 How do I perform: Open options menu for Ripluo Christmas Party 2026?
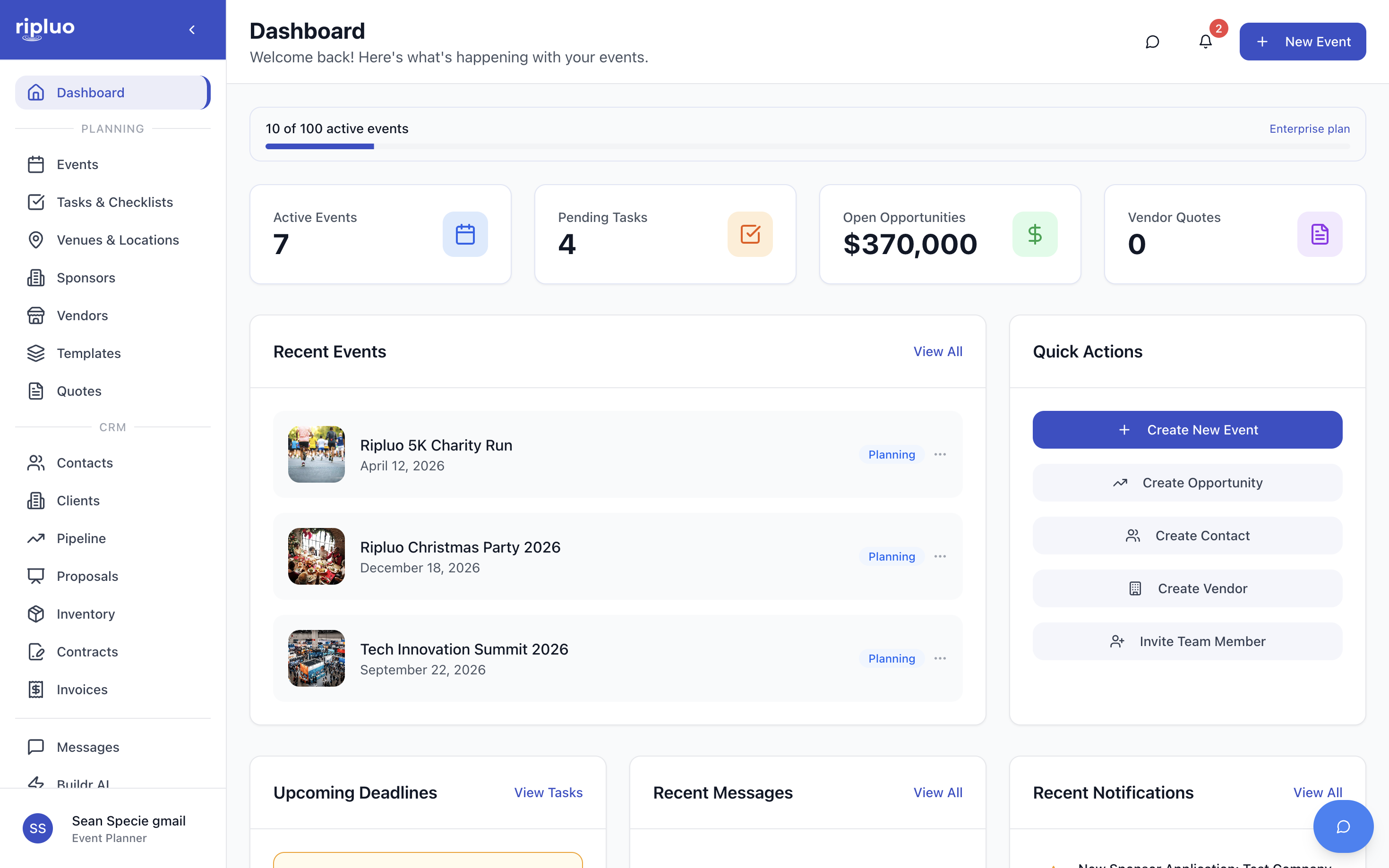[x=939, y=556]
